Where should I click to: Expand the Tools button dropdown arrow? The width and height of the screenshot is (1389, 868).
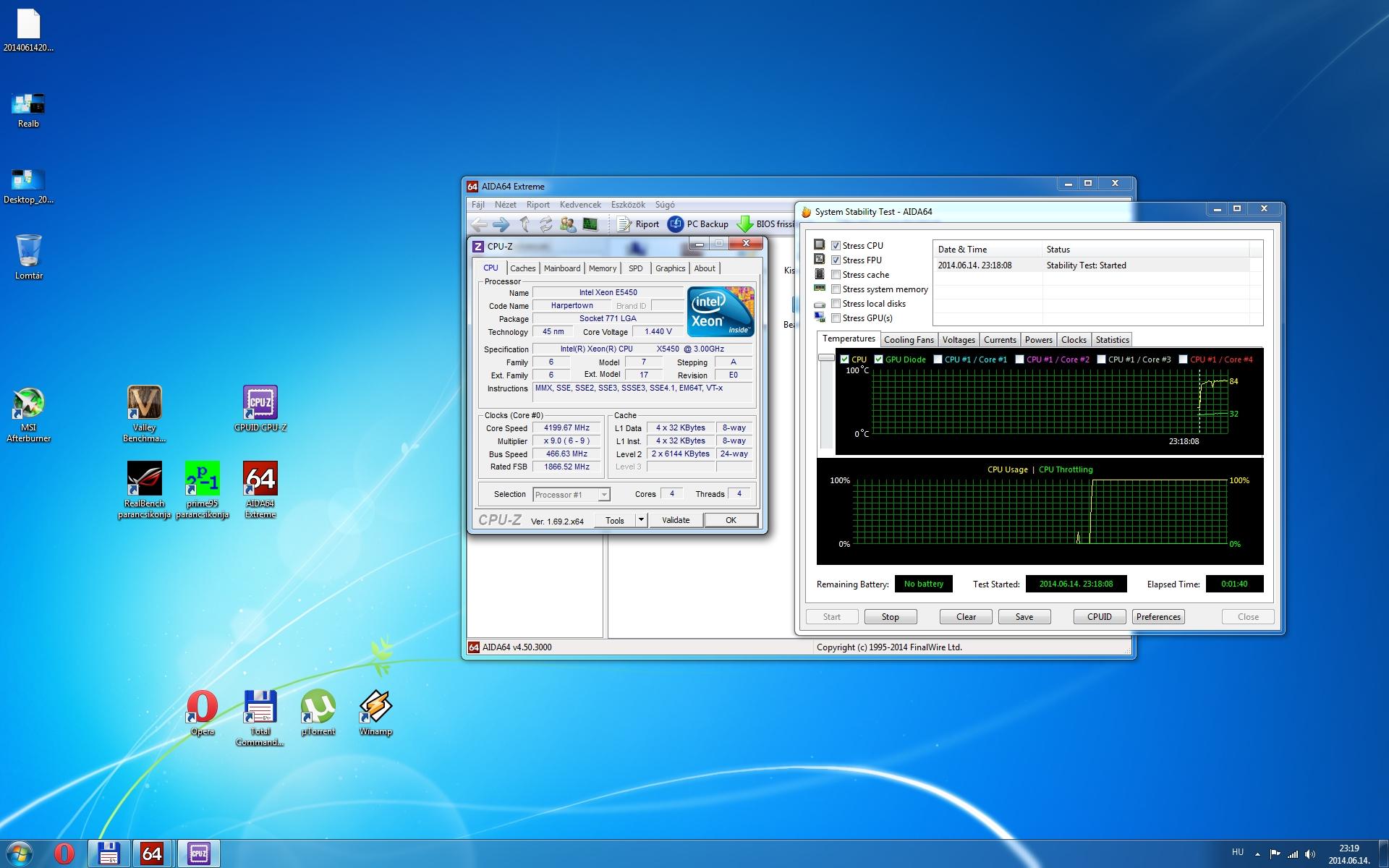(640, 520)
